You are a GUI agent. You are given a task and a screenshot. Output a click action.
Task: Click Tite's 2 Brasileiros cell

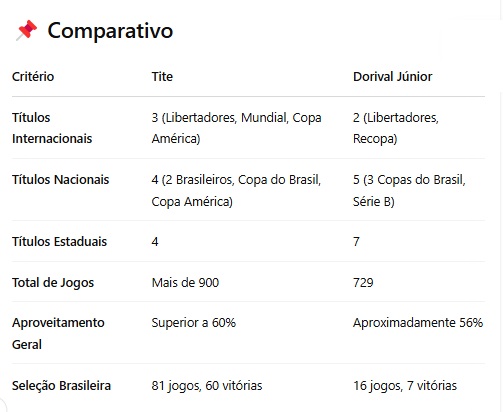point(236,190)
